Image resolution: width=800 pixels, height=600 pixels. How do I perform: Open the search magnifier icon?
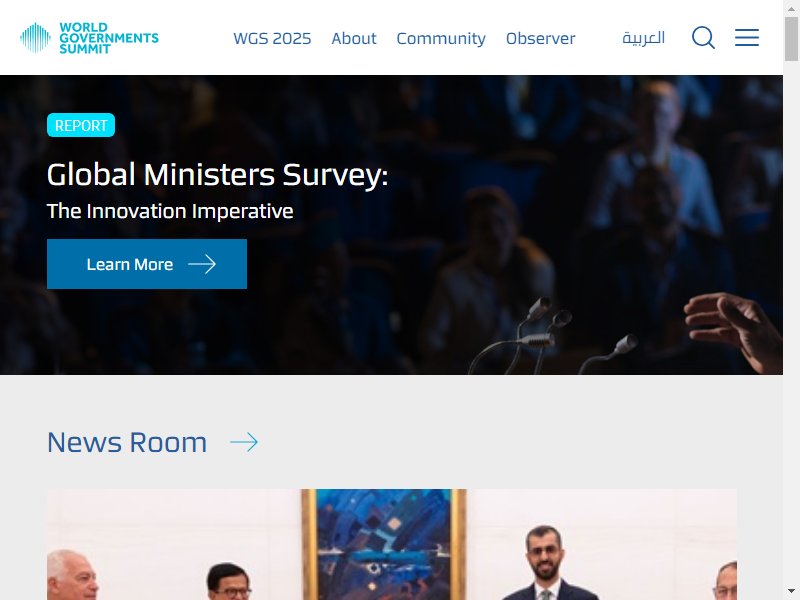tap(703, 38)
